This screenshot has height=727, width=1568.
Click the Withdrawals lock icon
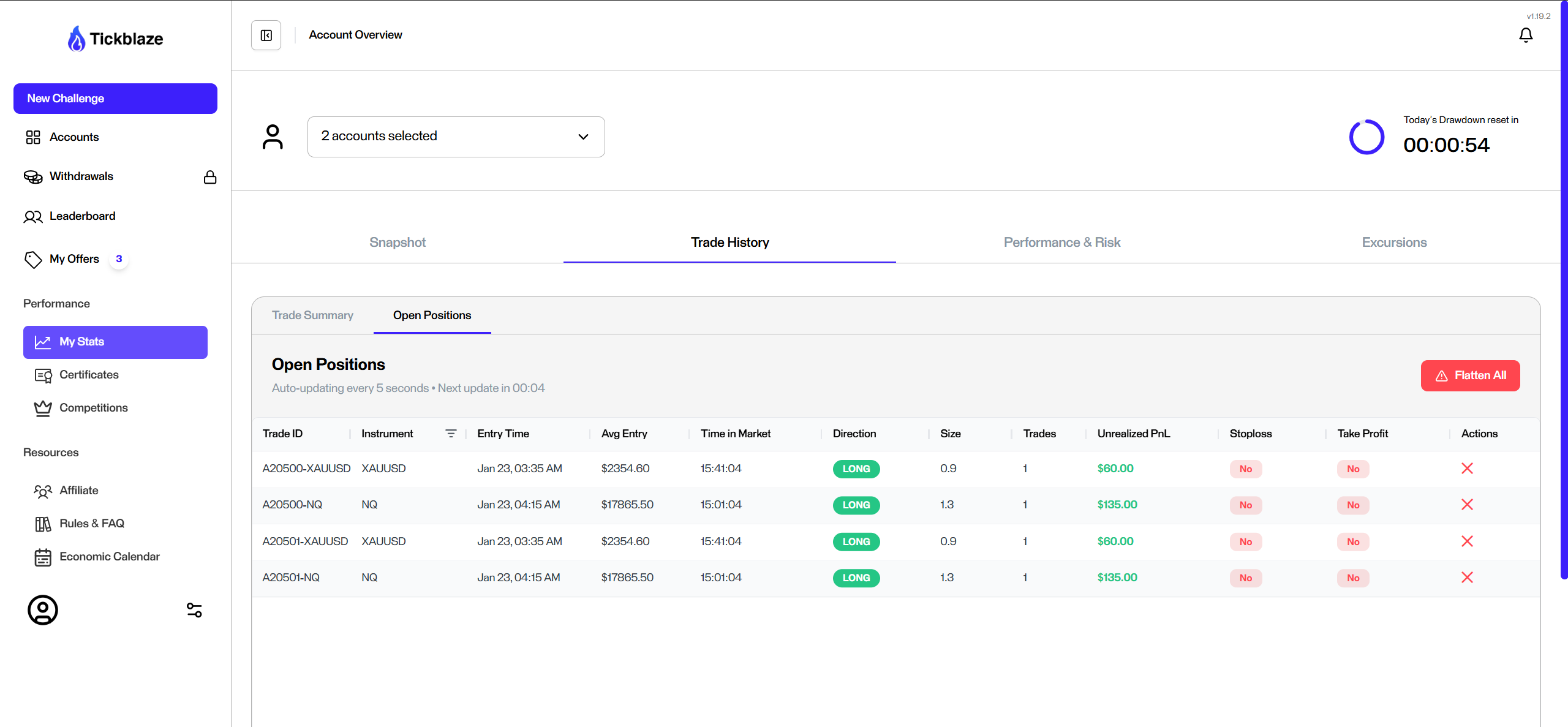pos(210,177)
